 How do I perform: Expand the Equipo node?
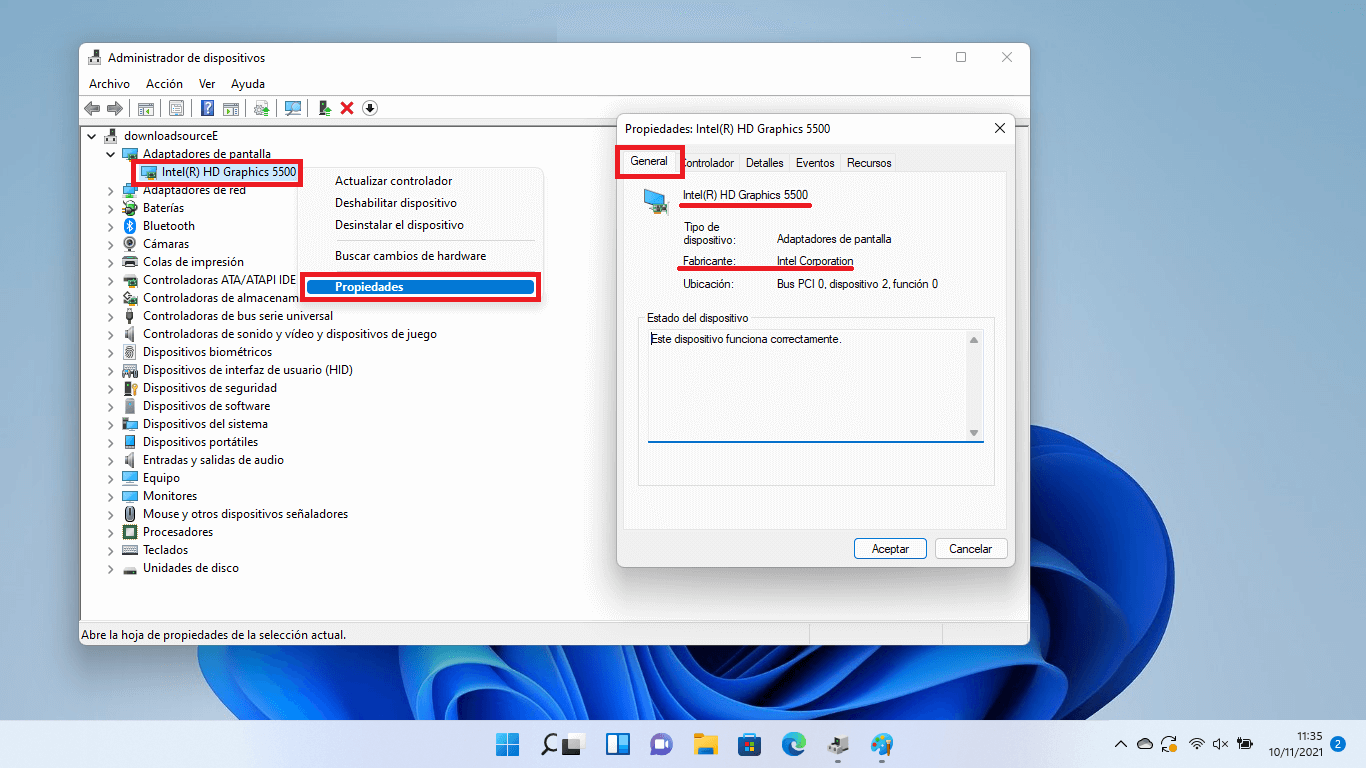pyautogui.click(x=111, y=478)
